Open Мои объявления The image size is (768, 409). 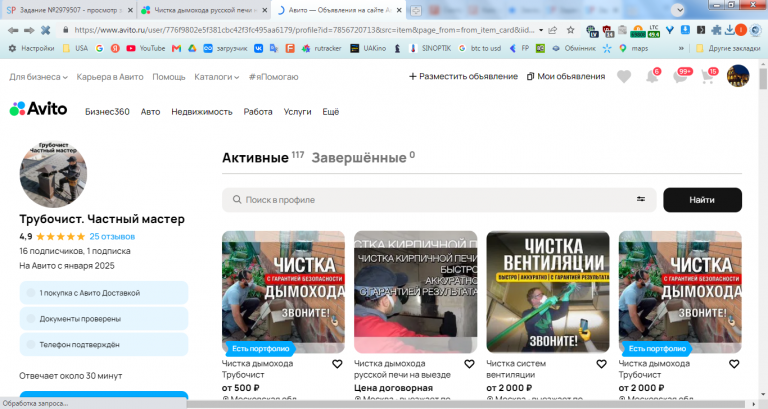(566, 76)
